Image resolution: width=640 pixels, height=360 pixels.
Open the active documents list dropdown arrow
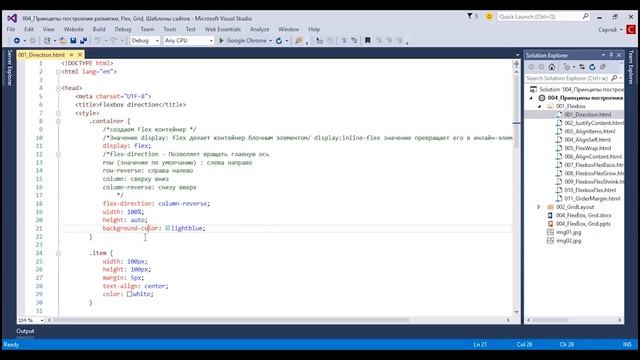tap(517, 55)
